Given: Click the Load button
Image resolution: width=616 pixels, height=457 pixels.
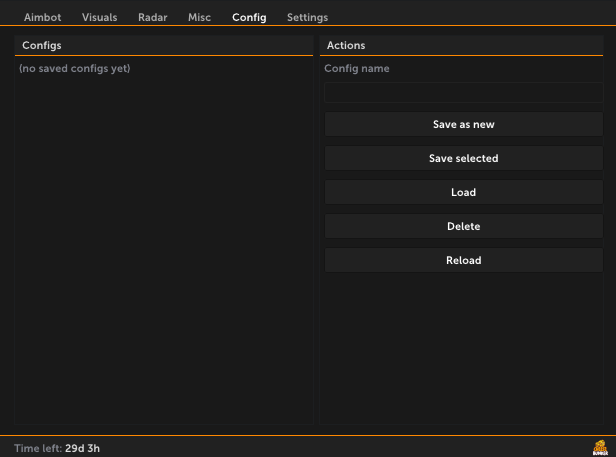Looking at the screenshot, I should click(x=463, y=192).
